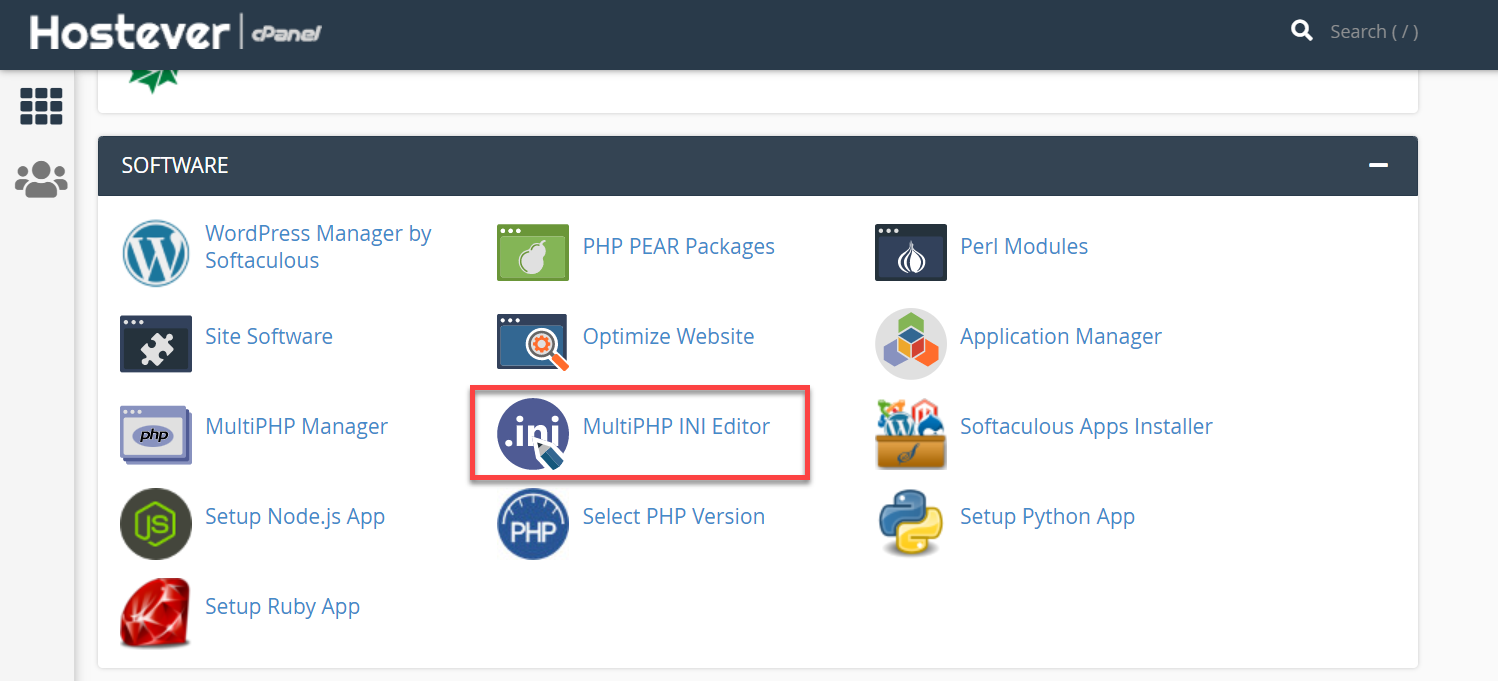Open the MultiPHP INI Editor link
1498x681 pixels.
point(677,426)
